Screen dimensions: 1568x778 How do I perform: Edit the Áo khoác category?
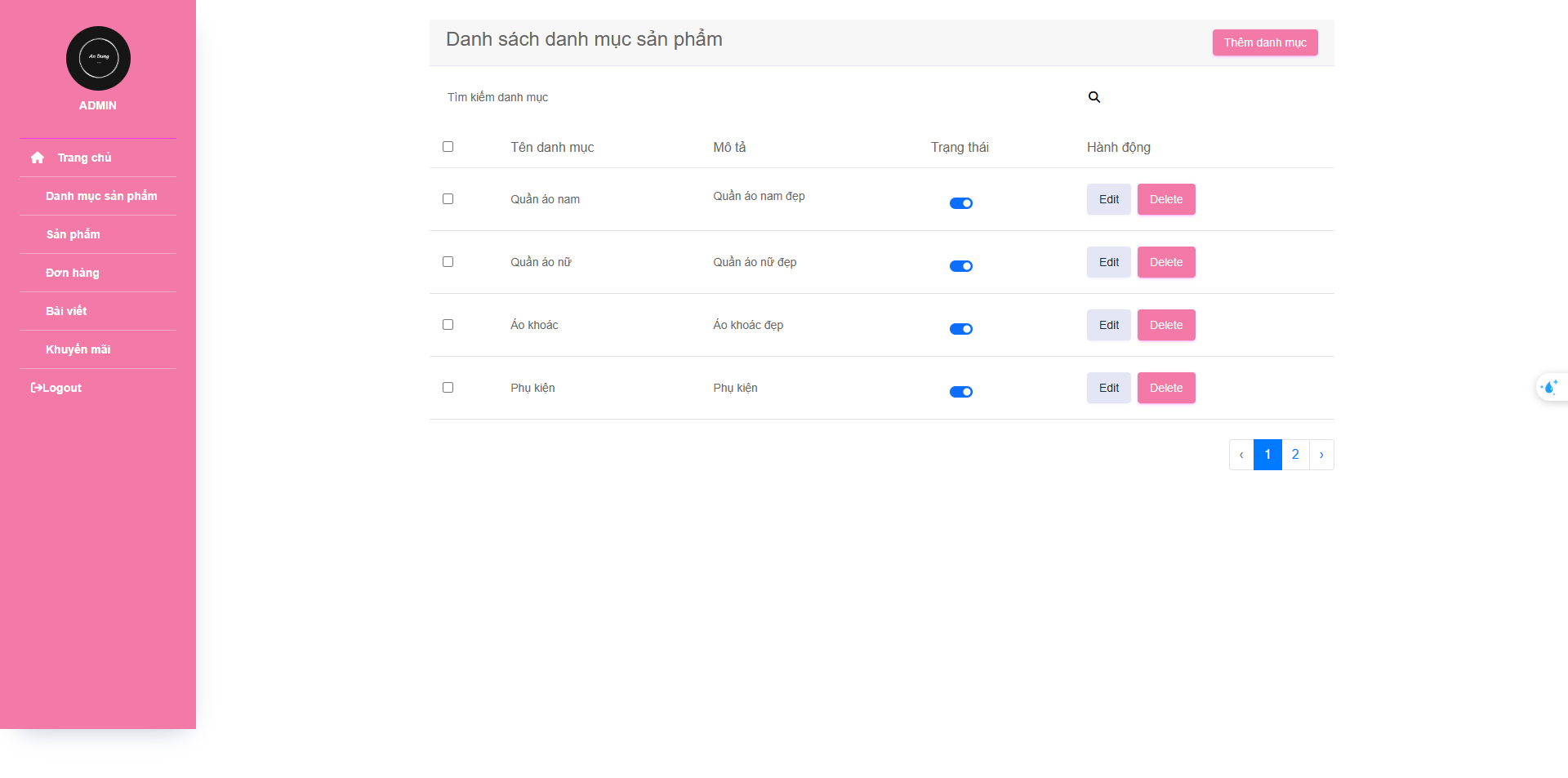click(1109, 325)
